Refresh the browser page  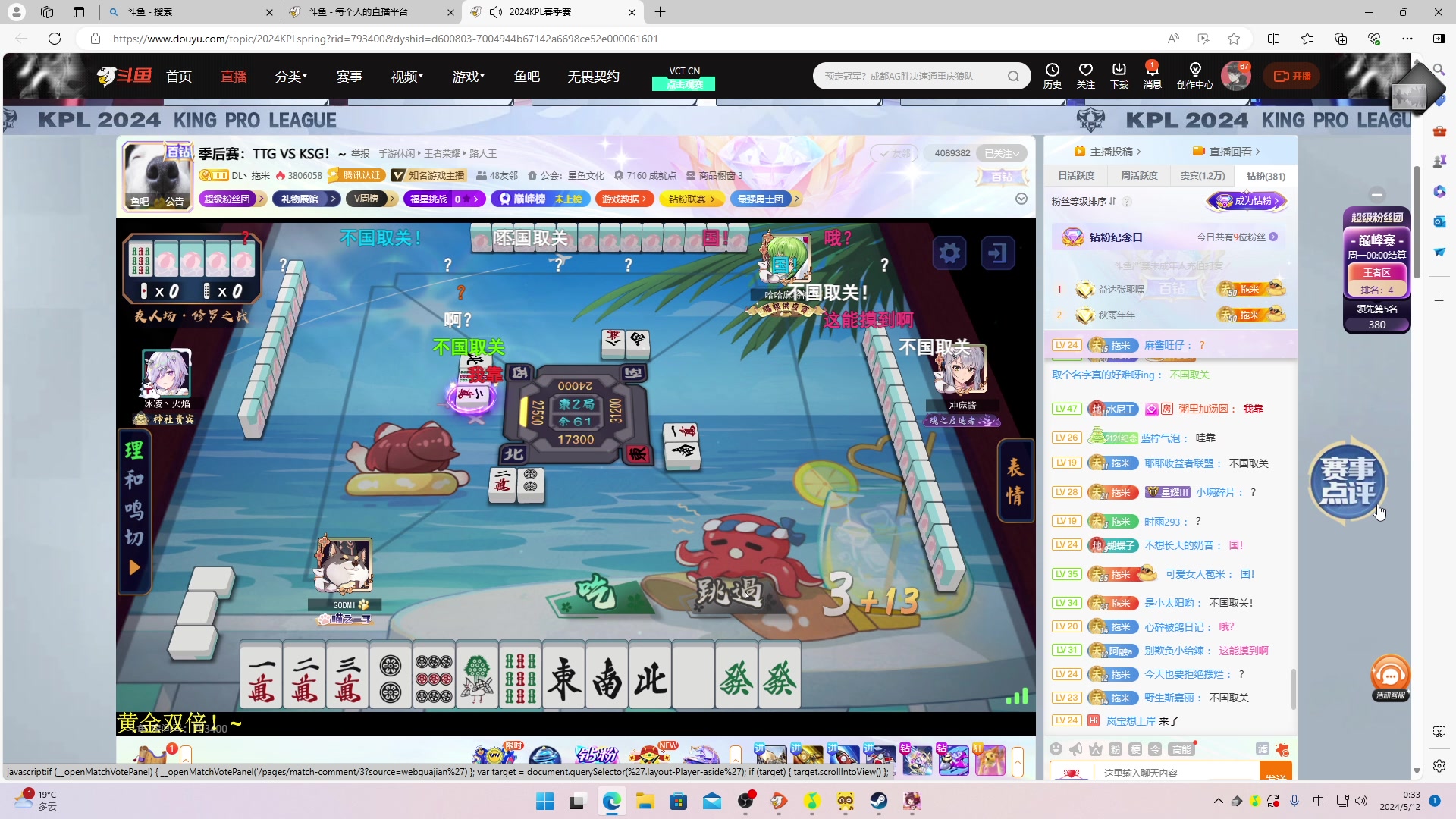[55, 39]
